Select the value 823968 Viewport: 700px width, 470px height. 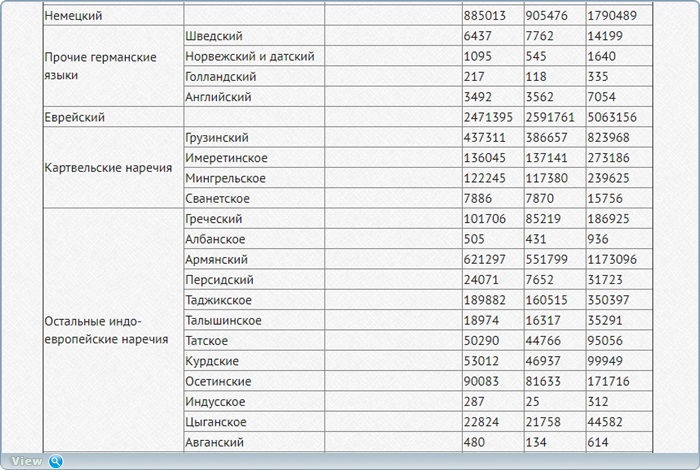click(x=608, y=137)
